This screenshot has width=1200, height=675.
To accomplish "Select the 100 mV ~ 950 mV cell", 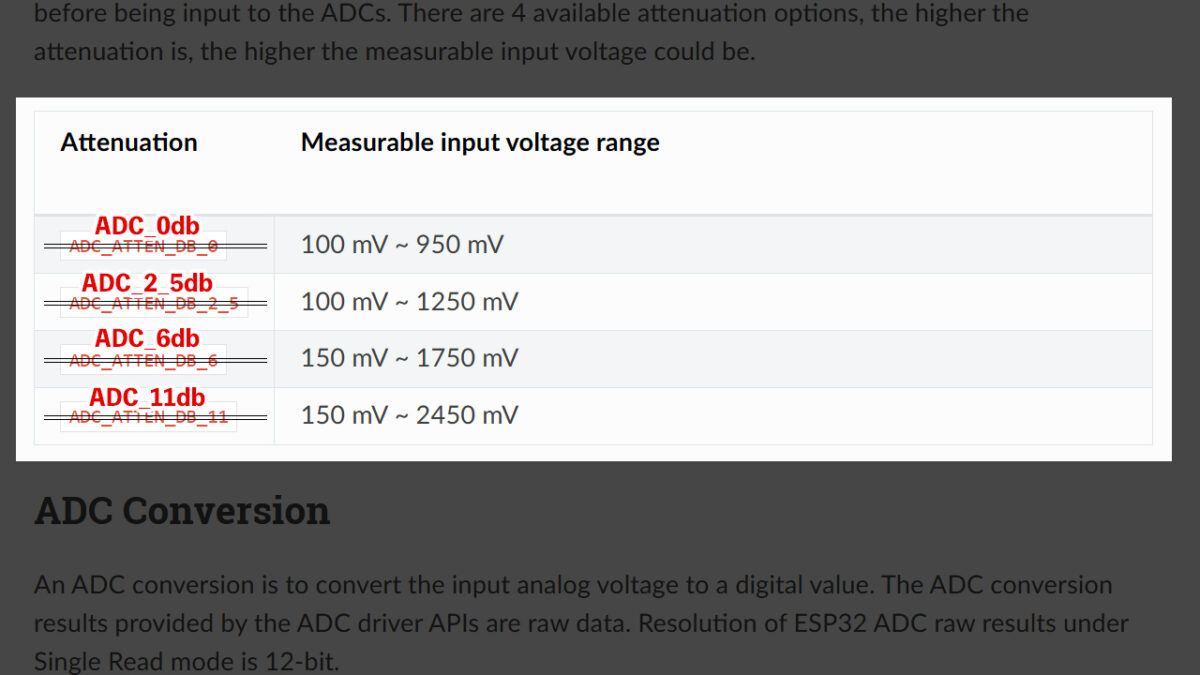I will [x=402, y=244].
